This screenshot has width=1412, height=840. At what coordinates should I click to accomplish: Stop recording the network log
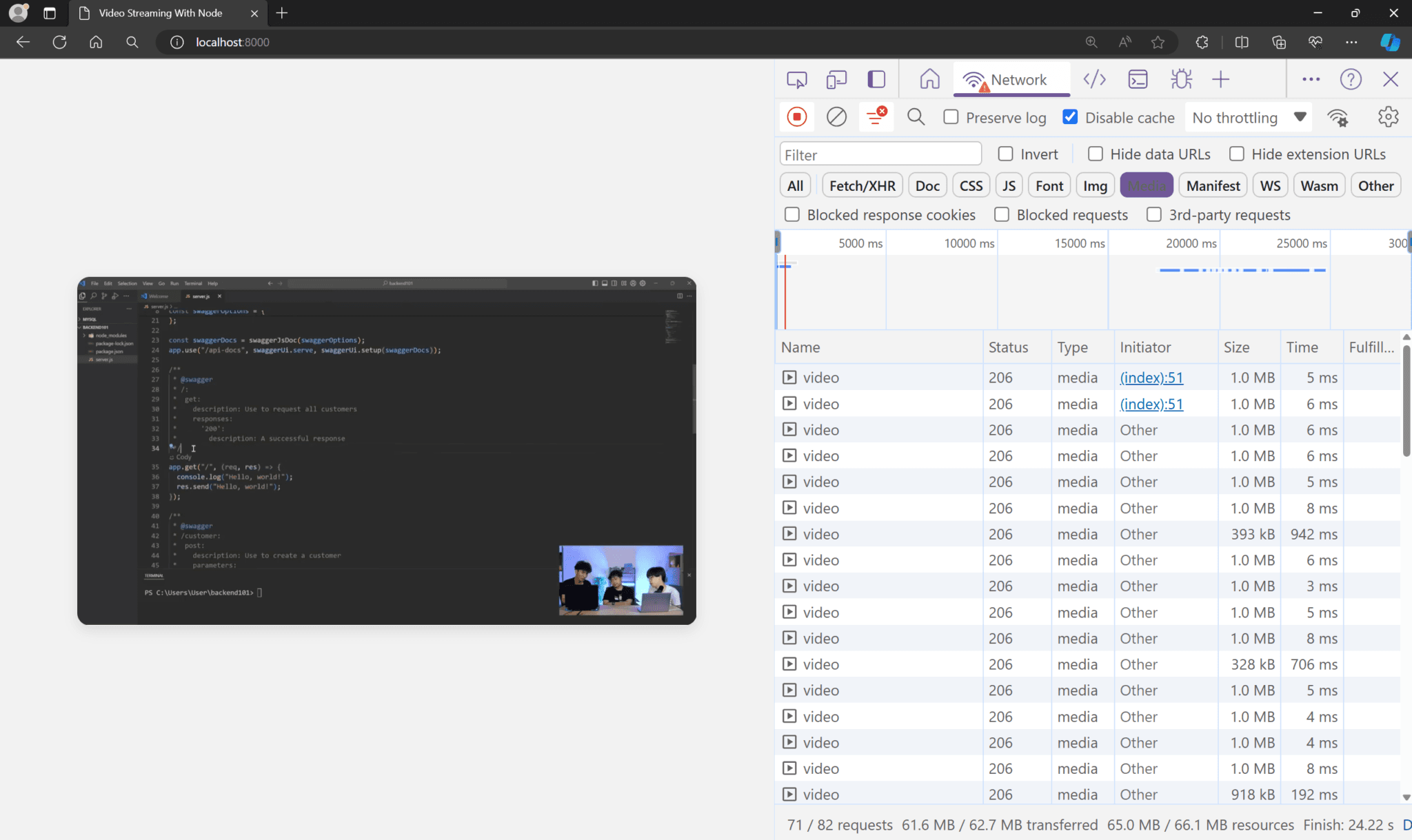[796, 116]
